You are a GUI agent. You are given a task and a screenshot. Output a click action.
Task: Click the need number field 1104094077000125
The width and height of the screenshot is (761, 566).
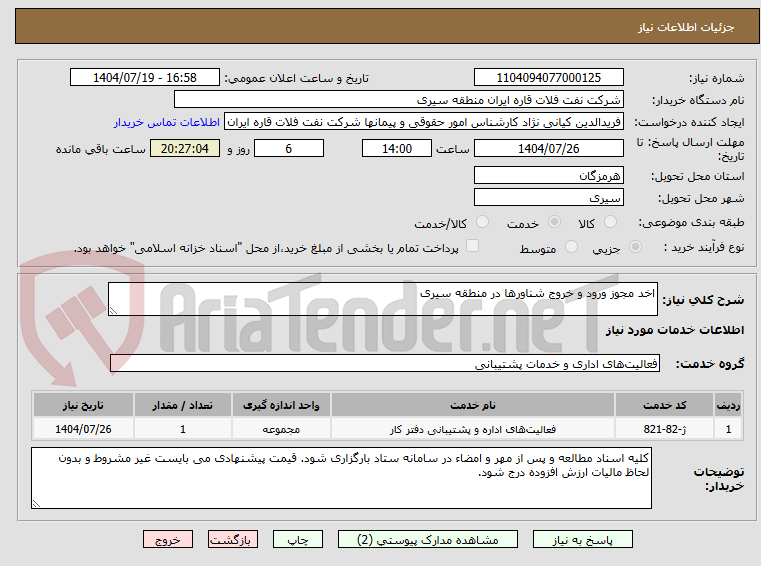tap(548, 77)
